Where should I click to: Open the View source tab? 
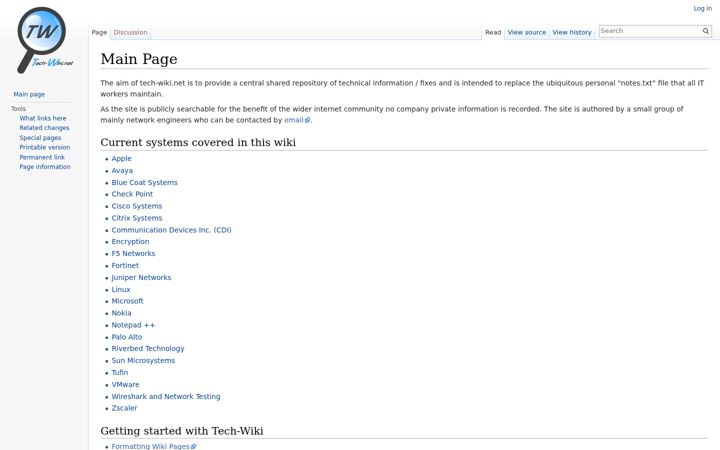(527, 33)
